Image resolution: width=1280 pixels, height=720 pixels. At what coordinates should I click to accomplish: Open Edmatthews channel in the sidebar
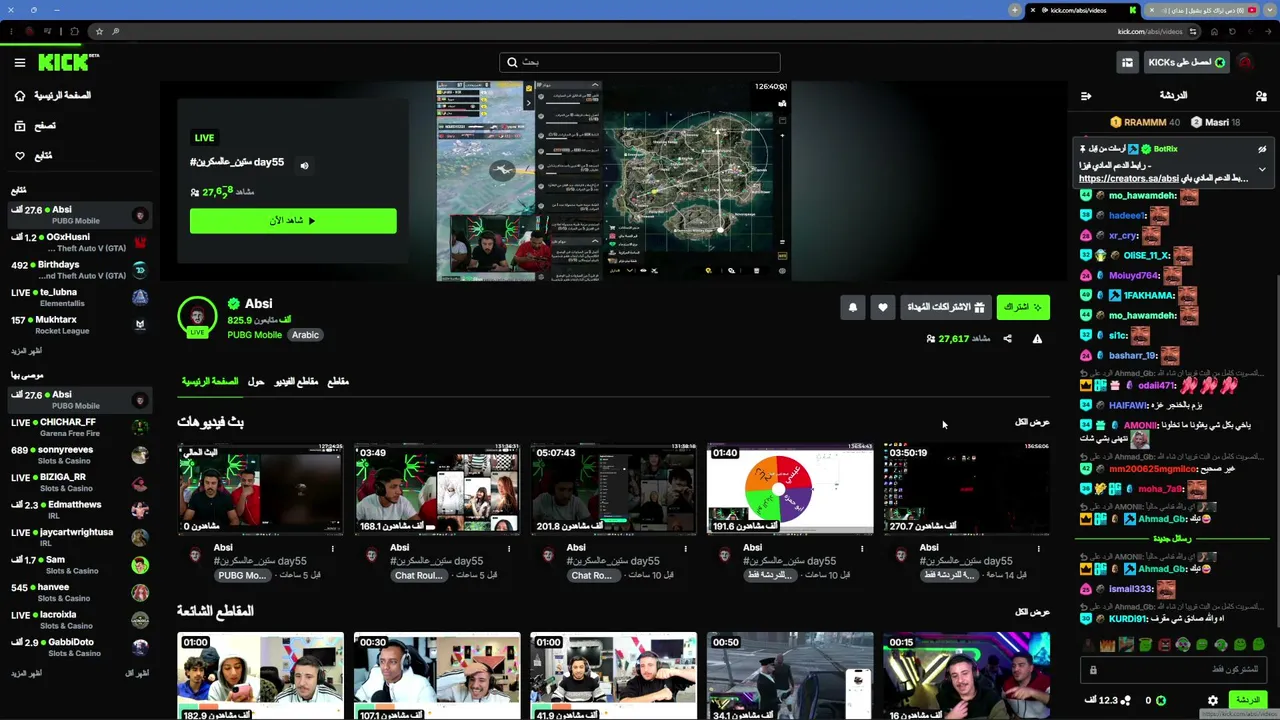(80, 510)
